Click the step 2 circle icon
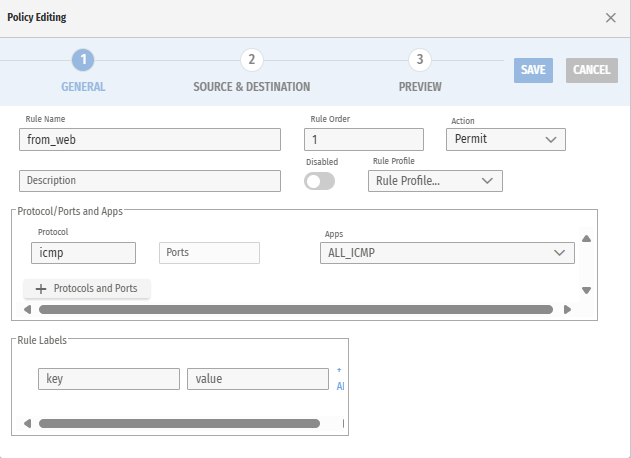 (x=252, y=60)
